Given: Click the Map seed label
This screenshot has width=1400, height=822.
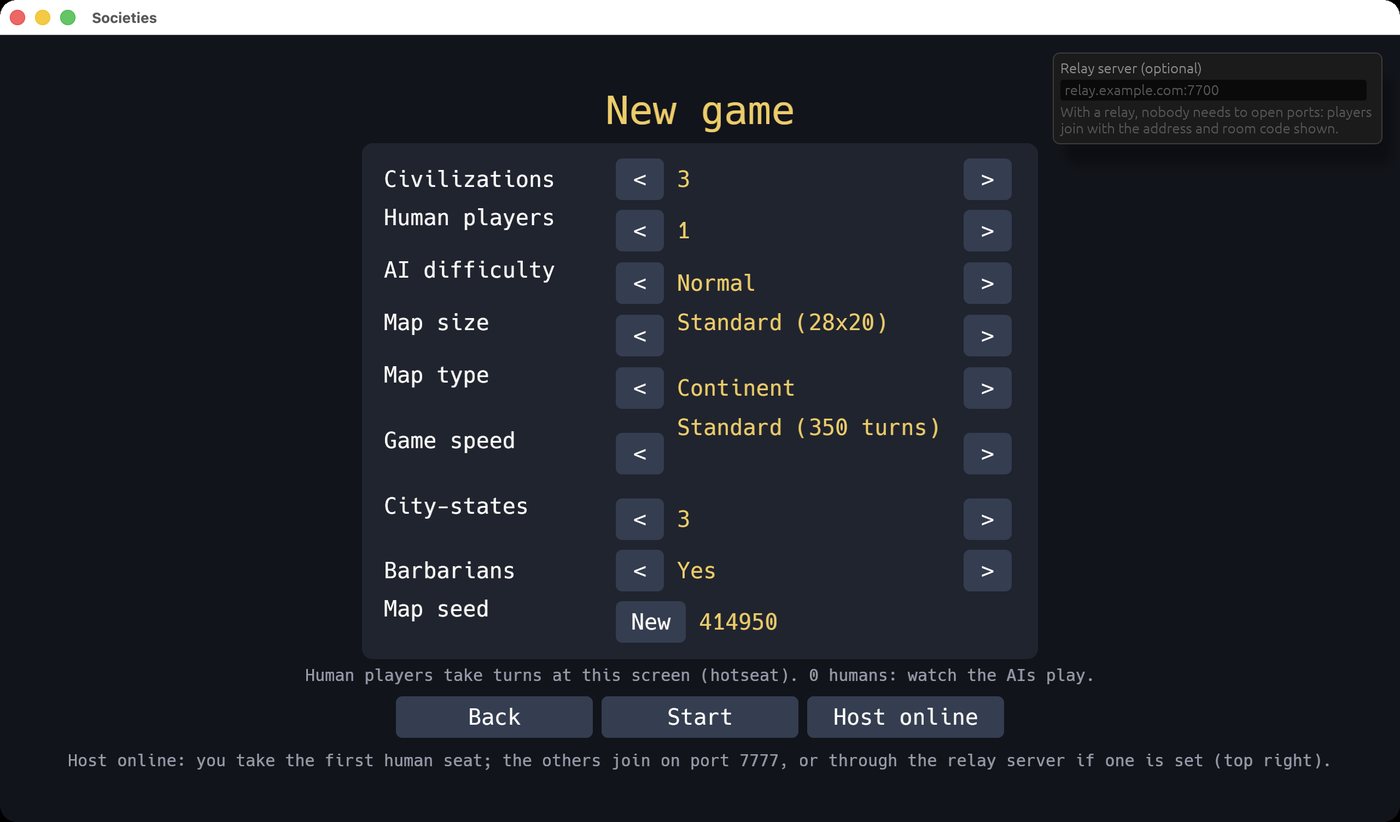Looking at the screenshot, I should (x=436, y=609).
